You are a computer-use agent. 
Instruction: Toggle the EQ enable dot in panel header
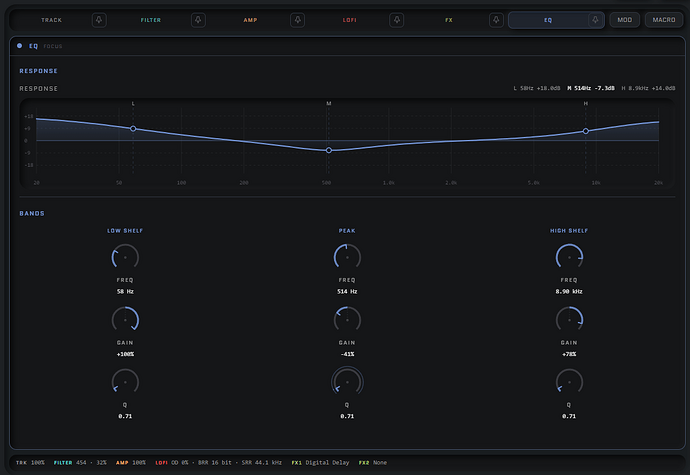(19, 46)
